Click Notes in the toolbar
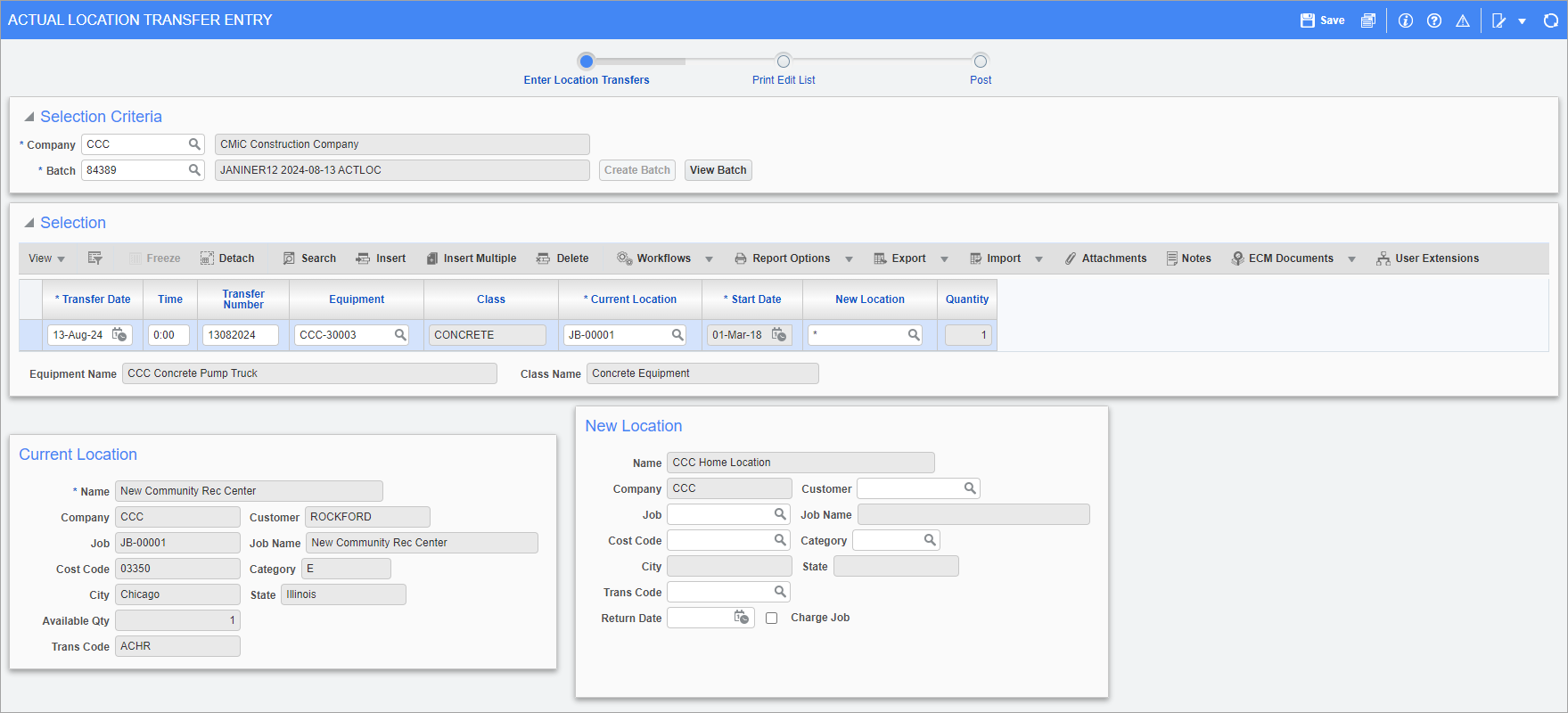This screenshot has height=713, width=1568. tap(1188, 258)
